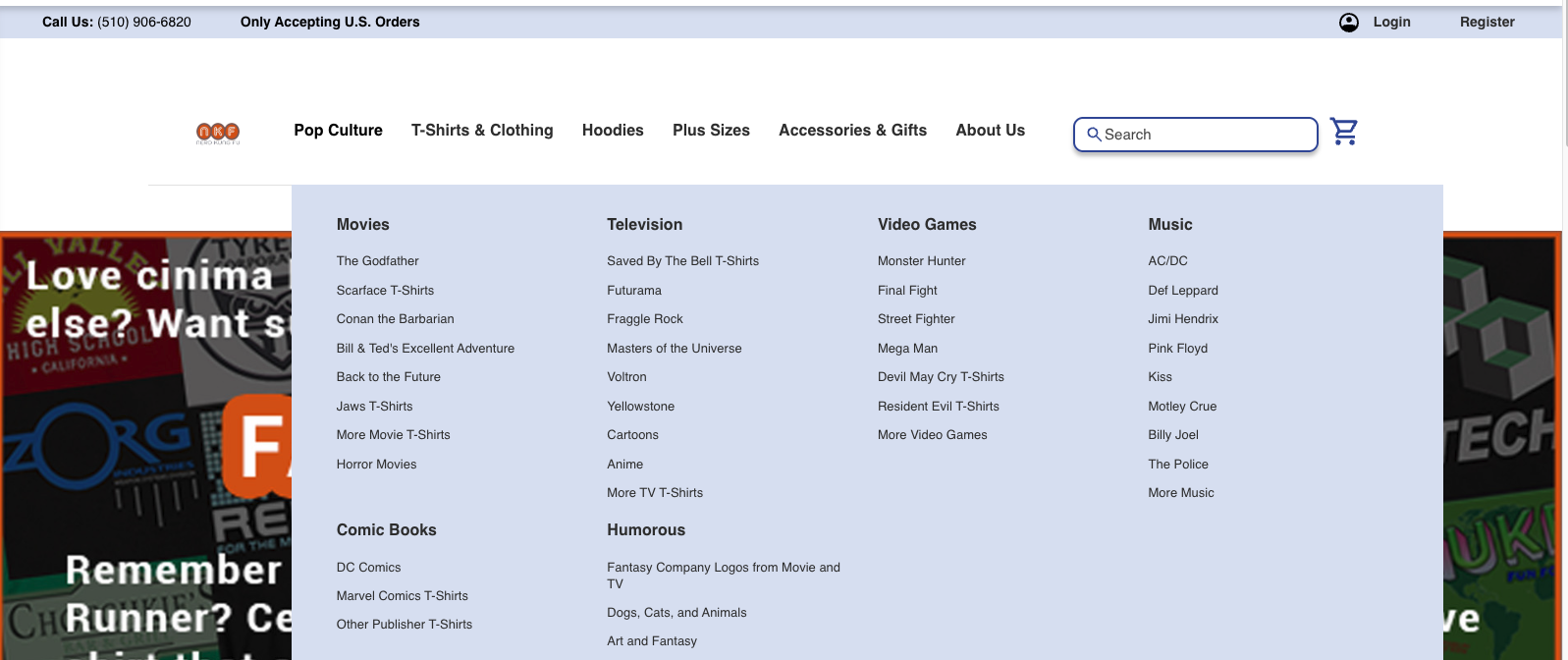Open Devil May Cry T-Shirts

pos(941,377)
